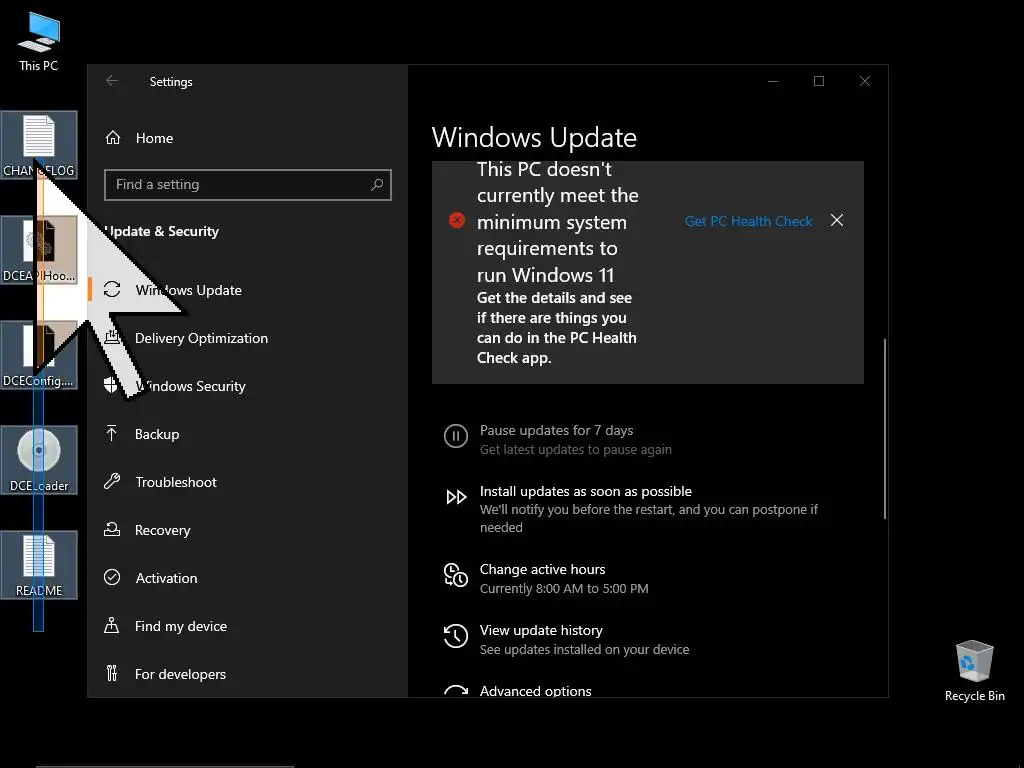Focus the Find a setting search box
This screenshot has height=768, width=1024.
tap(248, 185)
